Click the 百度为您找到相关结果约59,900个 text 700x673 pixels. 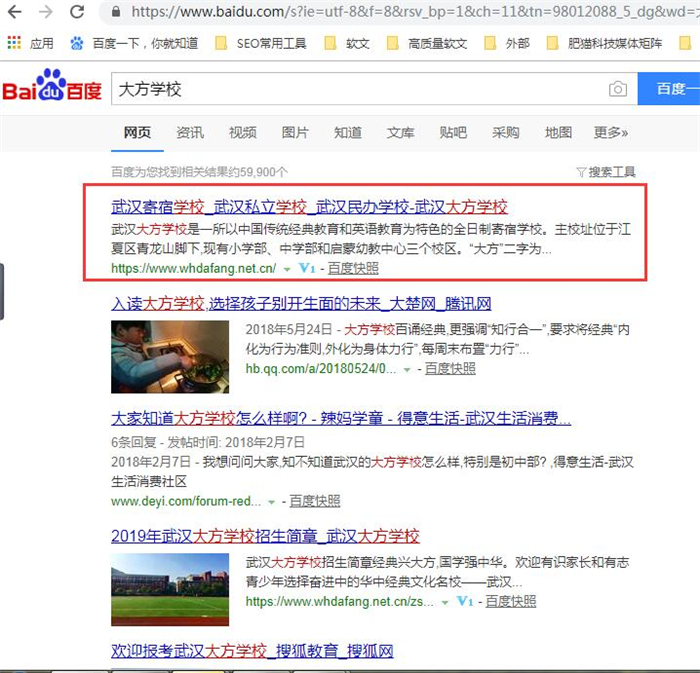[x=200, y=172]
